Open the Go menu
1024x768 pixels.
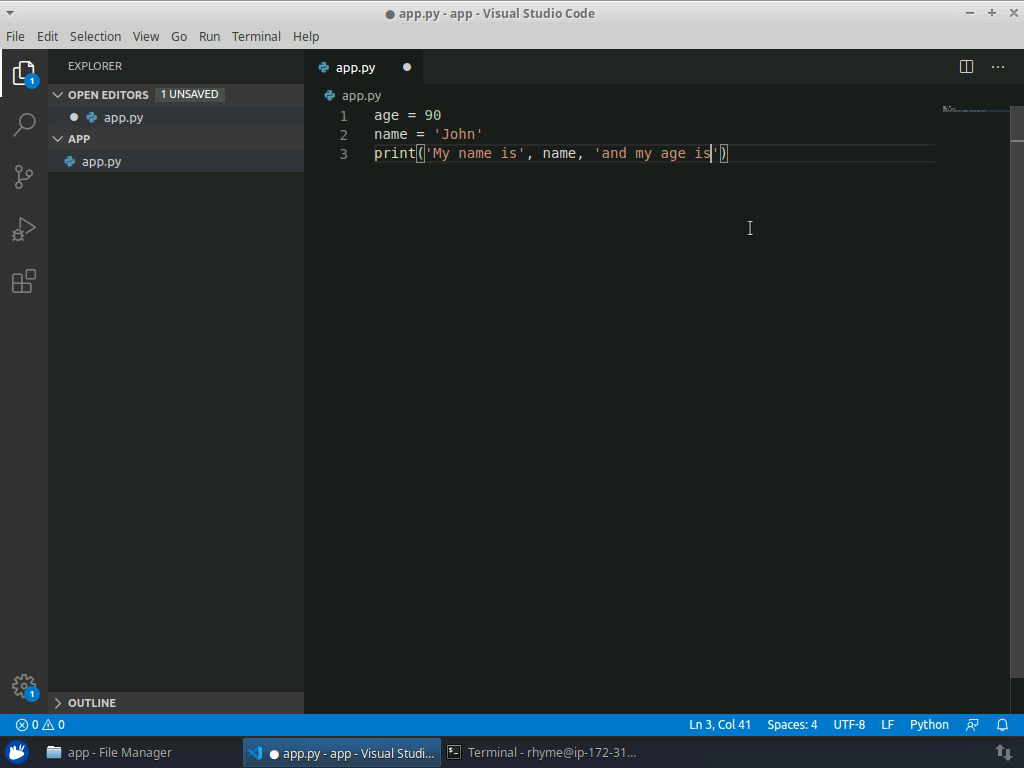[179, 37]
